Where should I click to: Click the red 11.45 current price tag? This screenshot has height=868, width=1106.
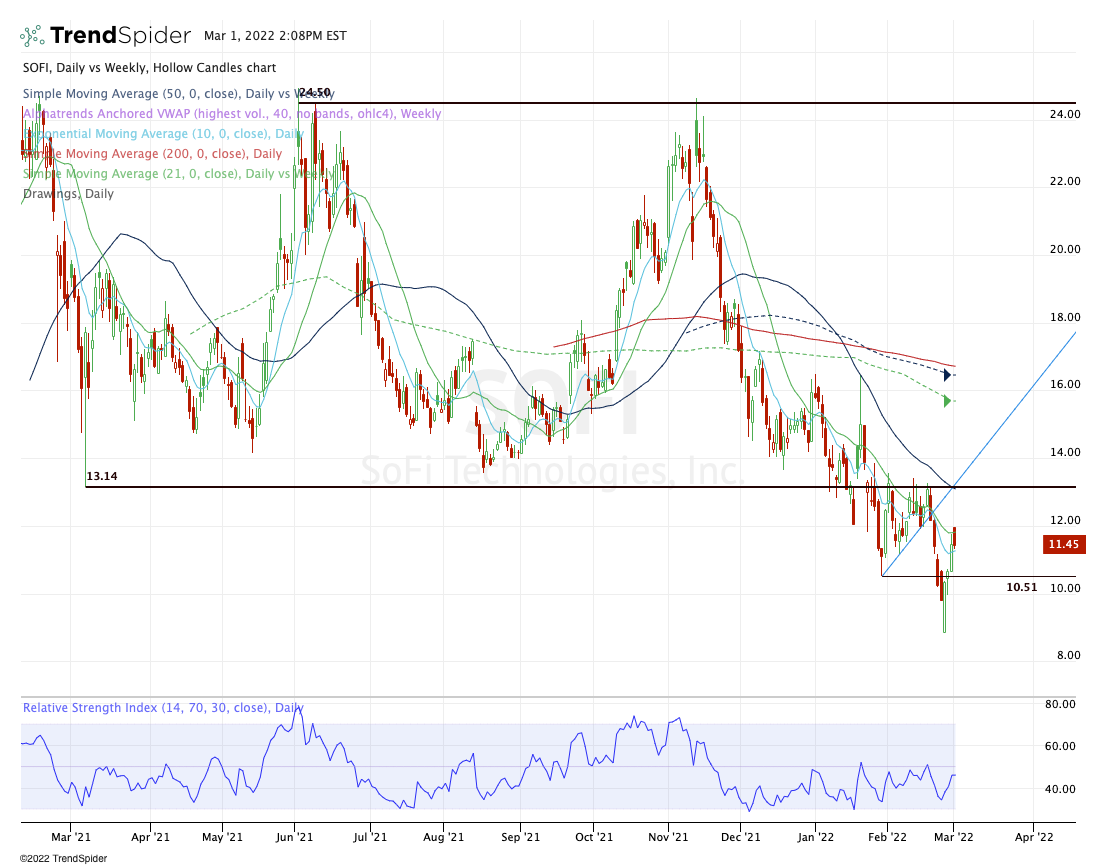pyautogui.click(x=1063, y=545)
